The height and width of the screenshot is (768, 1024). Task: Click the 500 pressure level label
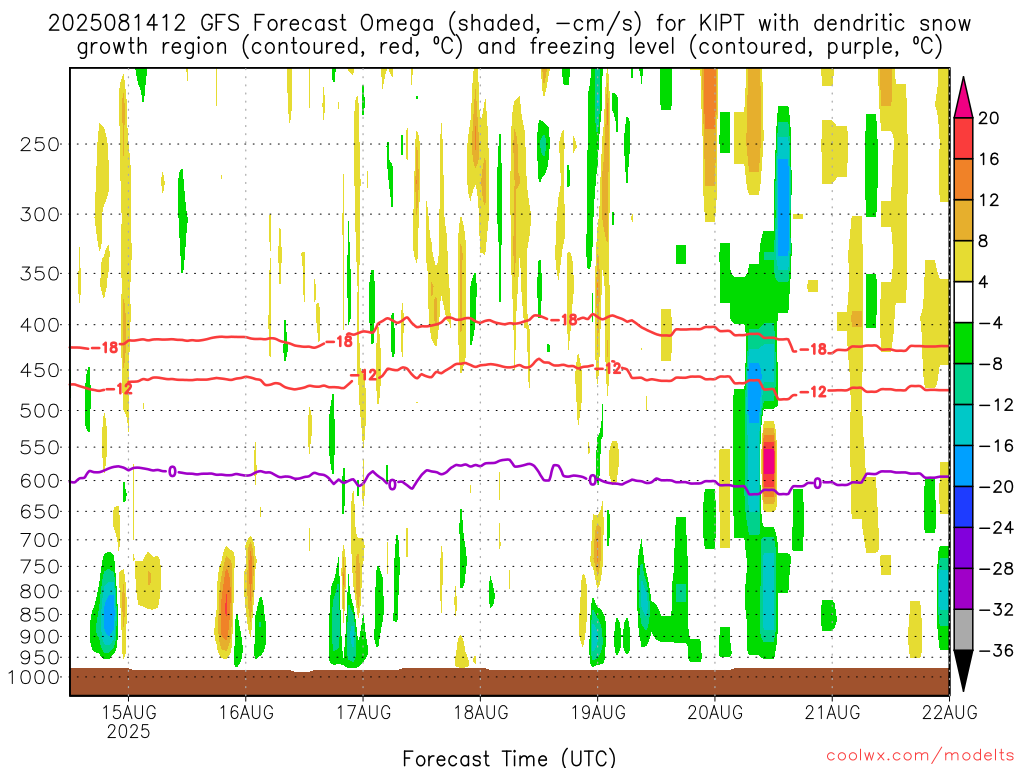click(x=40, y=411)
